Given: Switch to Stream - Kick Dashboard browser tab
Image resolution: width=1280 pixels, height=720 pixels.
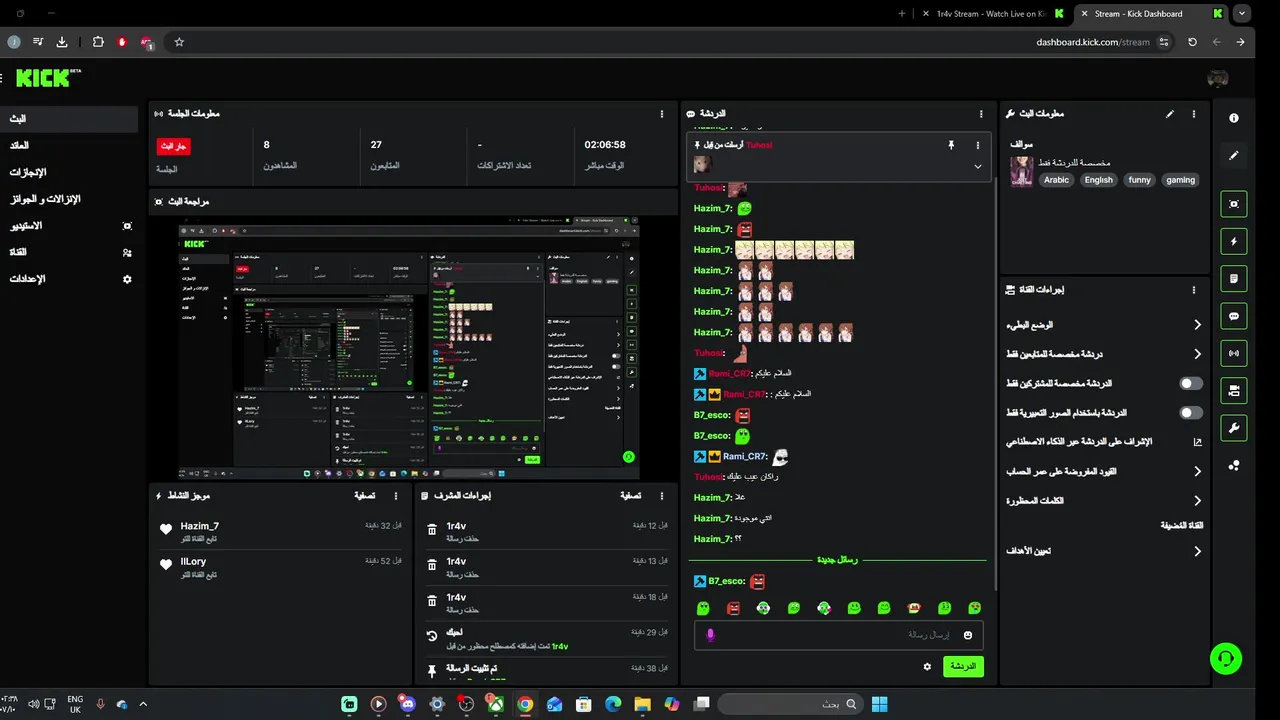Looking at the screenshot, I should [x=1150, y=14].
